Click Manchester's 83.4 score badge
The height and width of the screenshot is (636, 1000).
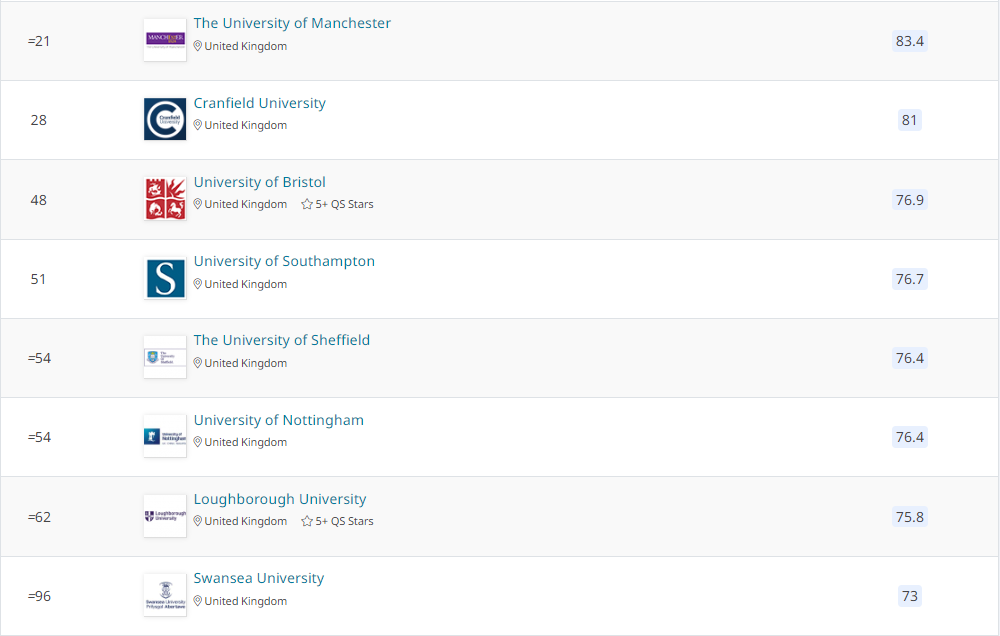click(x=909, y=41)
